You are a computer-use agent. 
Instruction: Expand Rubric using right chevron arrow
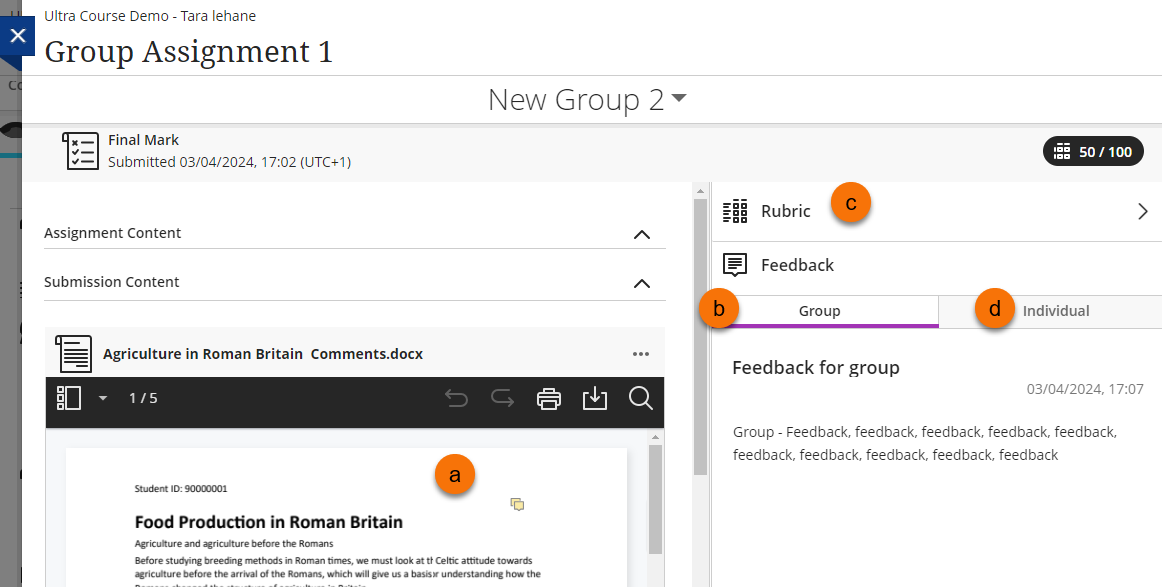click(x=1142, y=211)
